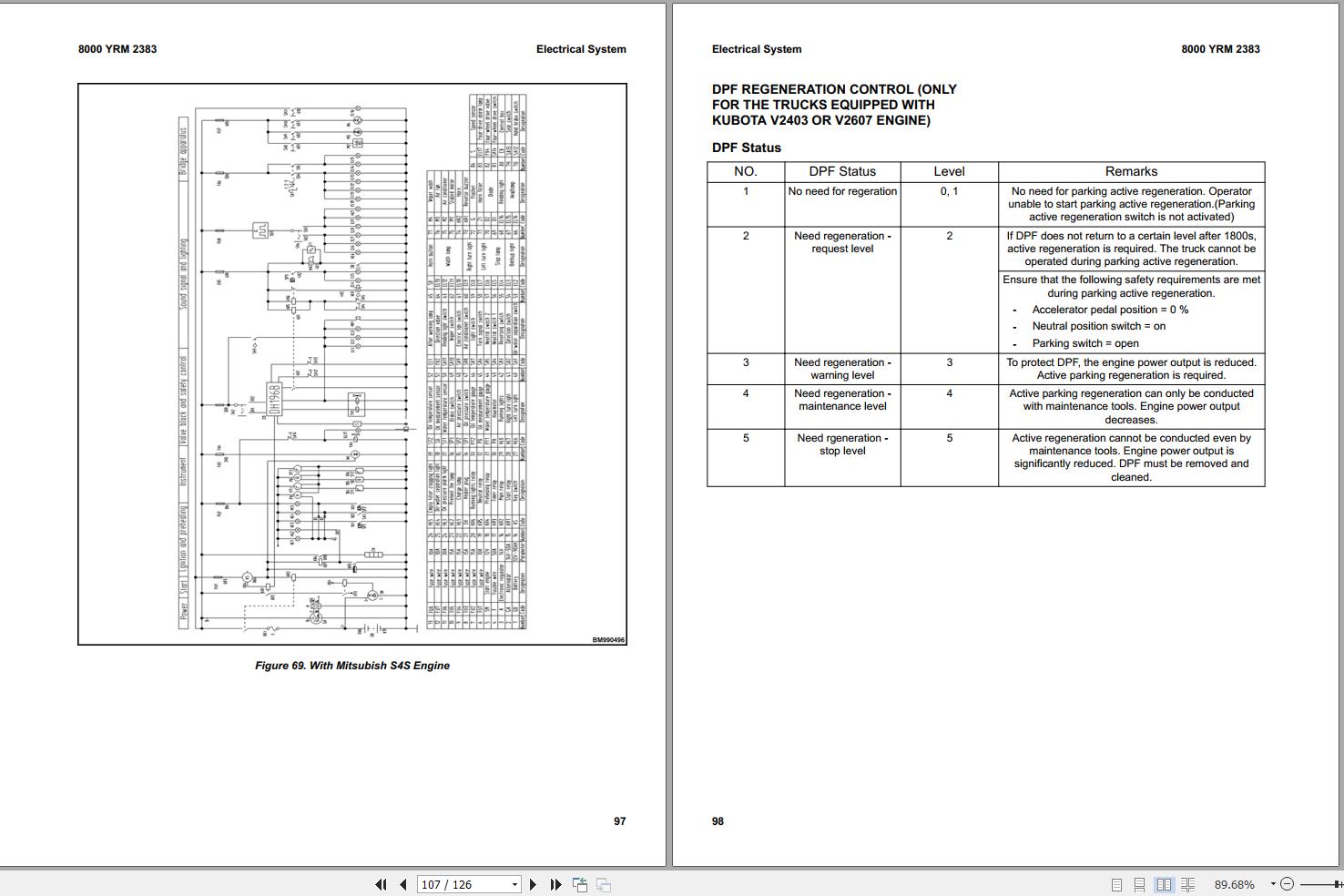Go to the next page

click(x=533, y=884)
